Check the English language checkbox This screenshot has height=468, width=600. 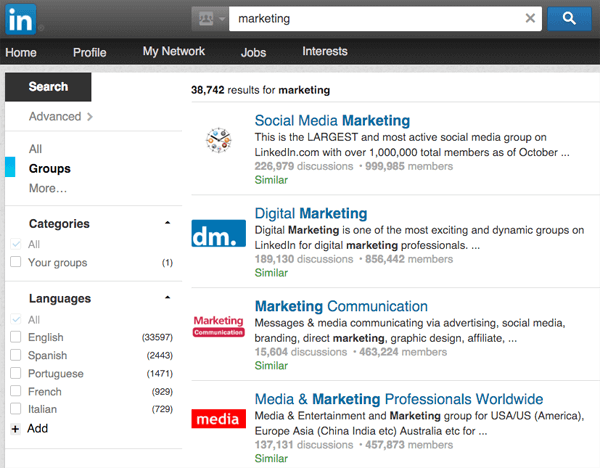16,337
